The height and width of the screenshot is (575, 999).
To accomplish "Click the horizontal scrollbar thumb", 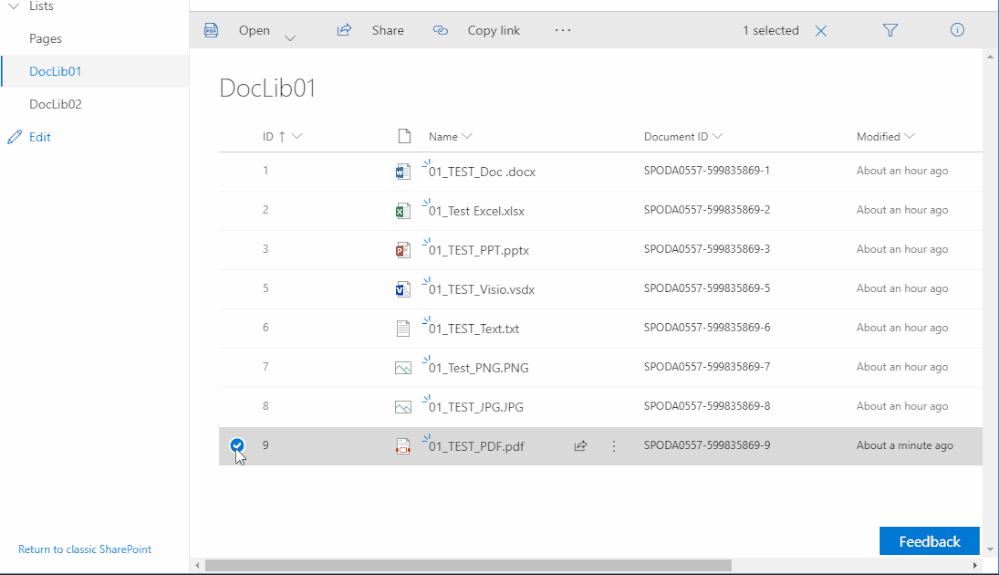I will click(x=468, y=565).
